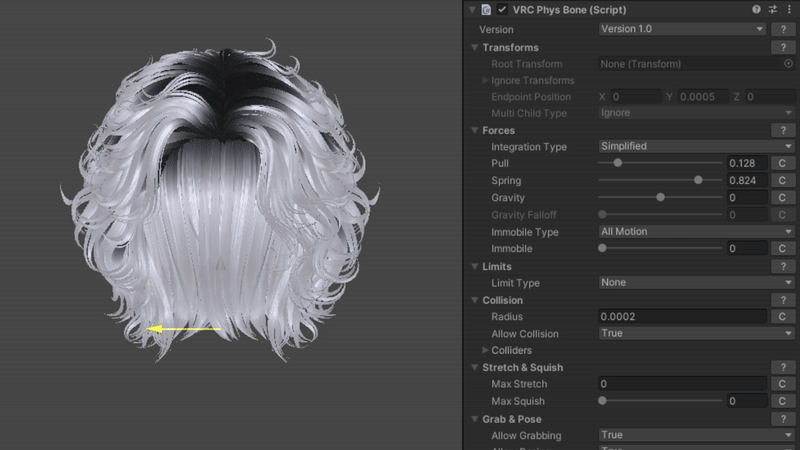The height and width of the screenshot is (450, 800).
Task: Open the Multi Child Type dropdown
Action: click(696, 113)
